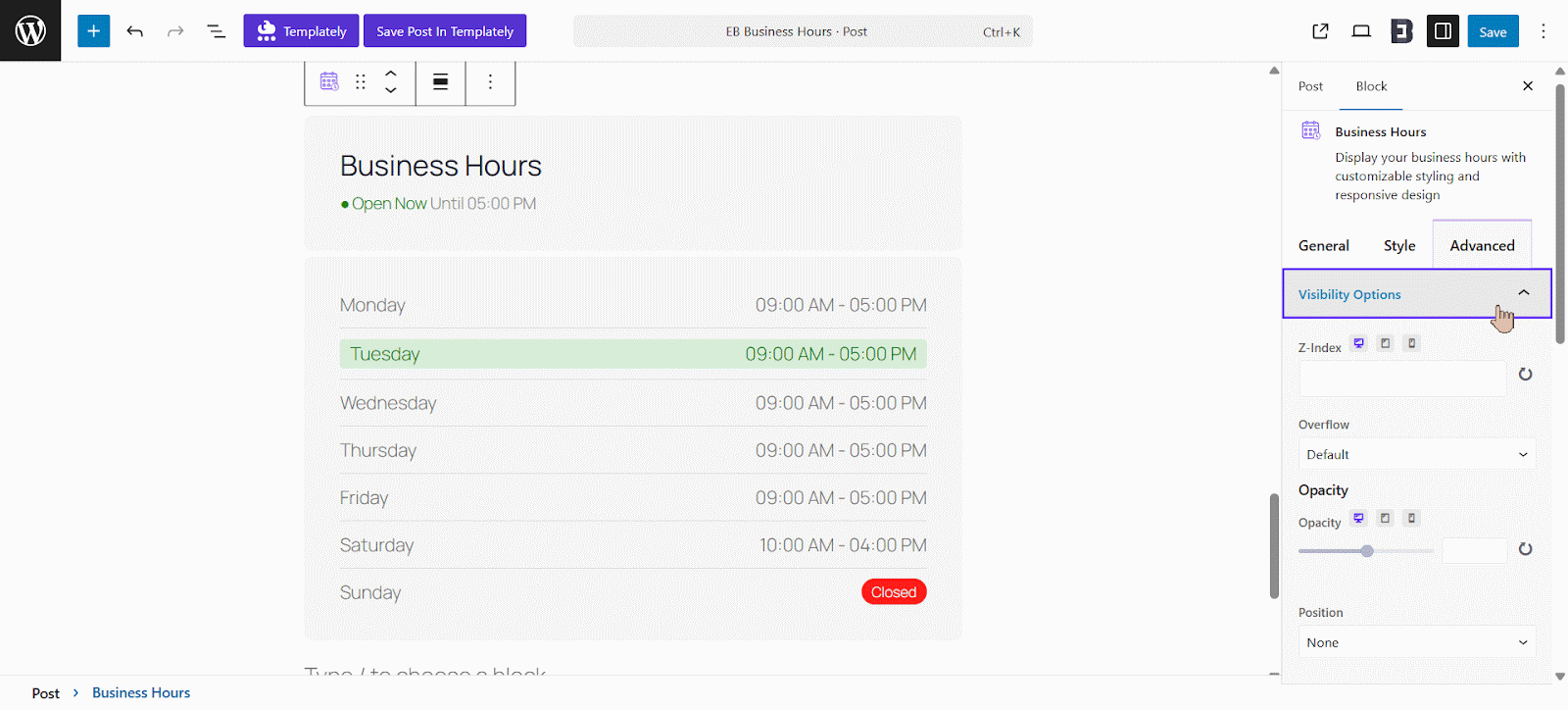This screenshot has width=1568, height=710.
Task: Switch to the Block tab in the sidebar
Action: click(1371, 86)
